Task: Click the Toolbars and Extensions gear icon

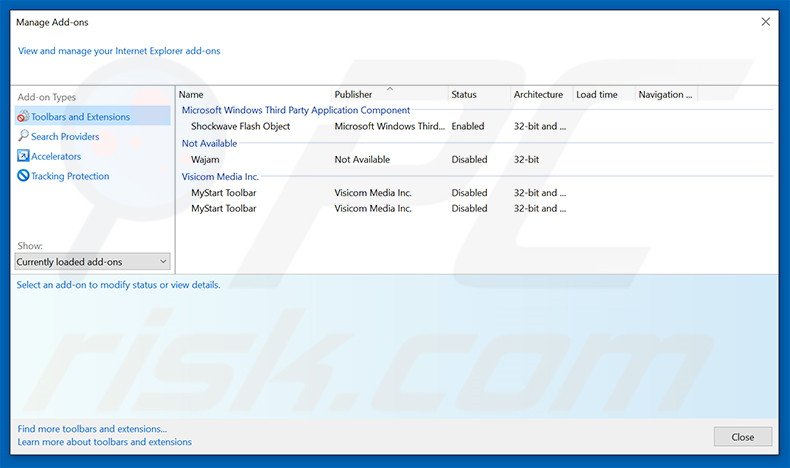Action: click(23, 116)
